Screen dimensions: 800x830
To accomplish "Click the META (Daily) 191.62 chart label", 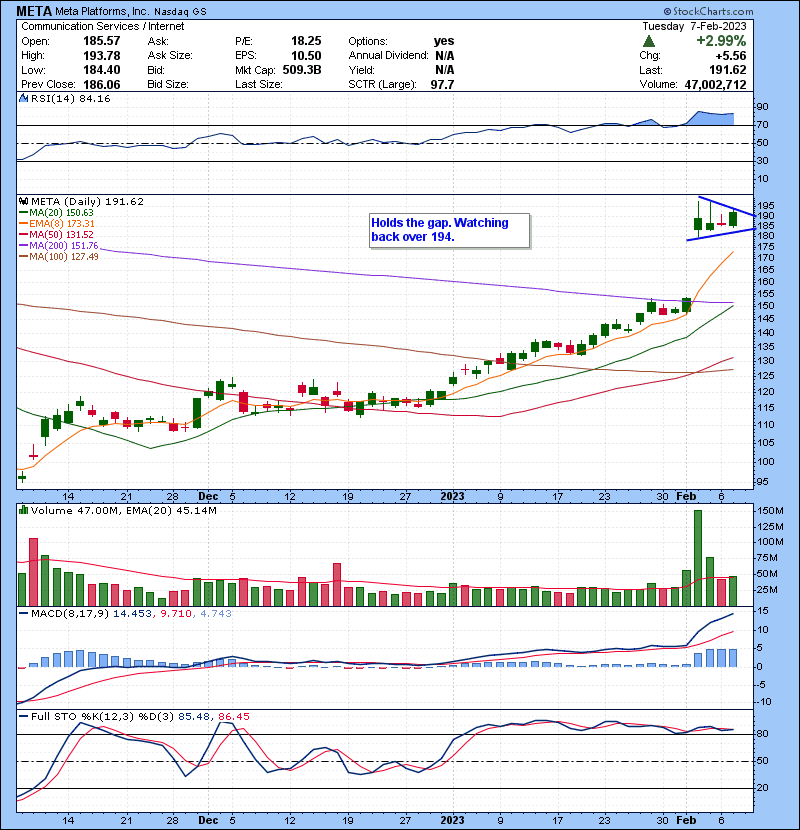I will pyautogui.click(x=87, y=201).
